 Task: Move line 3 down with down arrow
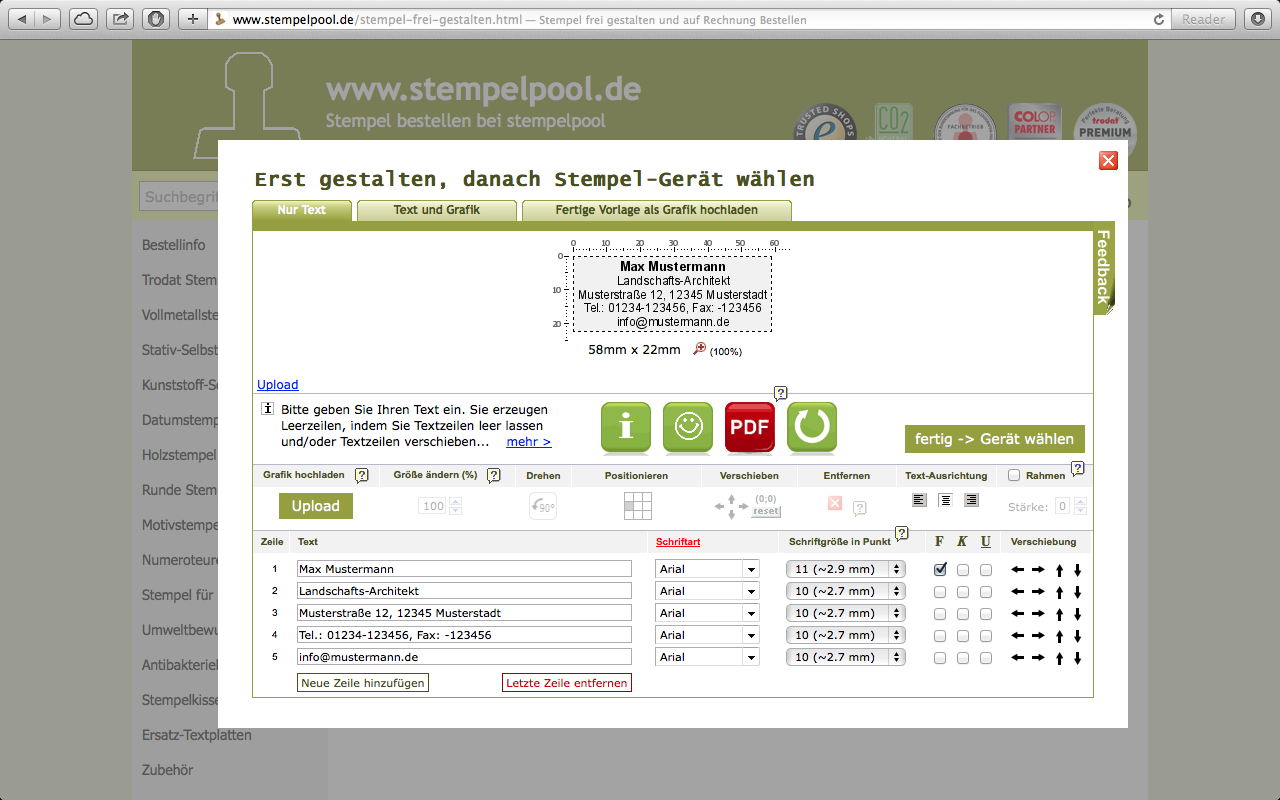coord(1077,614)
